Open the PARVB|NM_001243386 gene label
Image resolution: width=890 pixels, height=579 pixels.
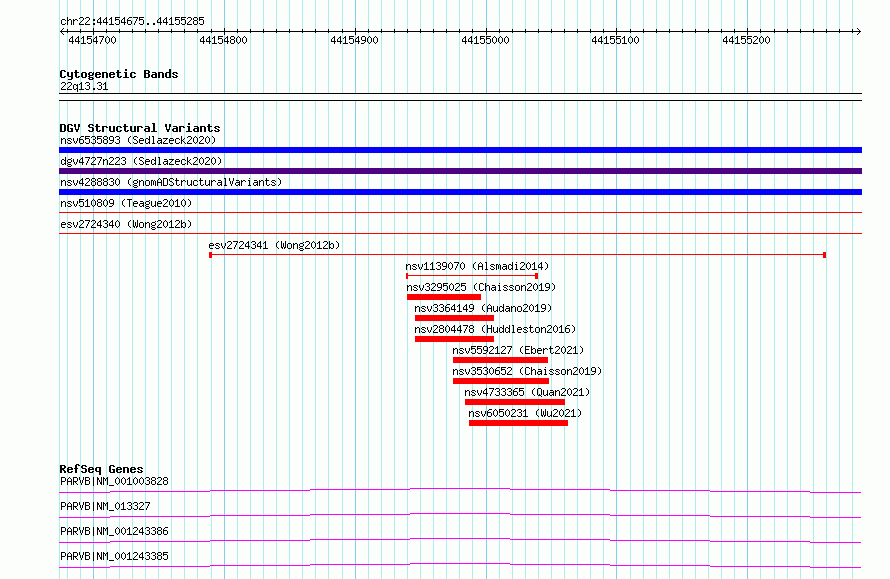click(x=114, y=531)
